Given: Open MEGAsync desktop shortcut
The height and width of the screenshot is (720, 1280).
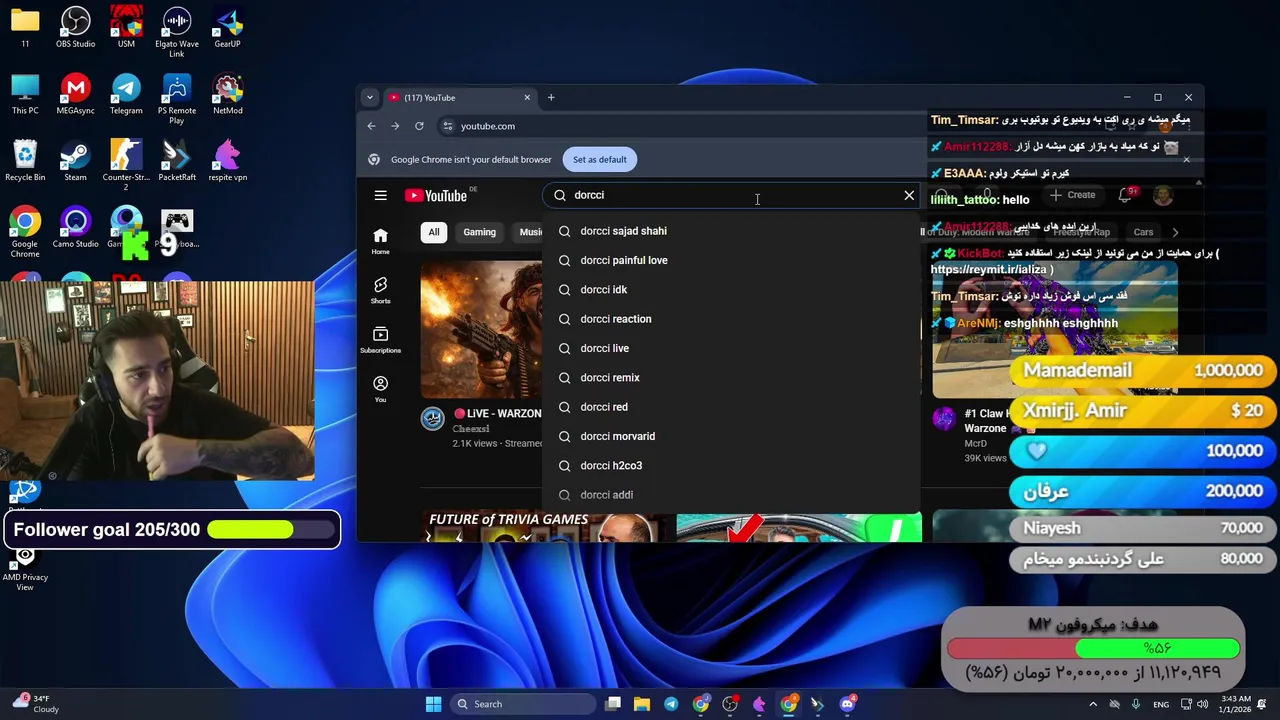Looking at the screenshot, I should [75, 95].
